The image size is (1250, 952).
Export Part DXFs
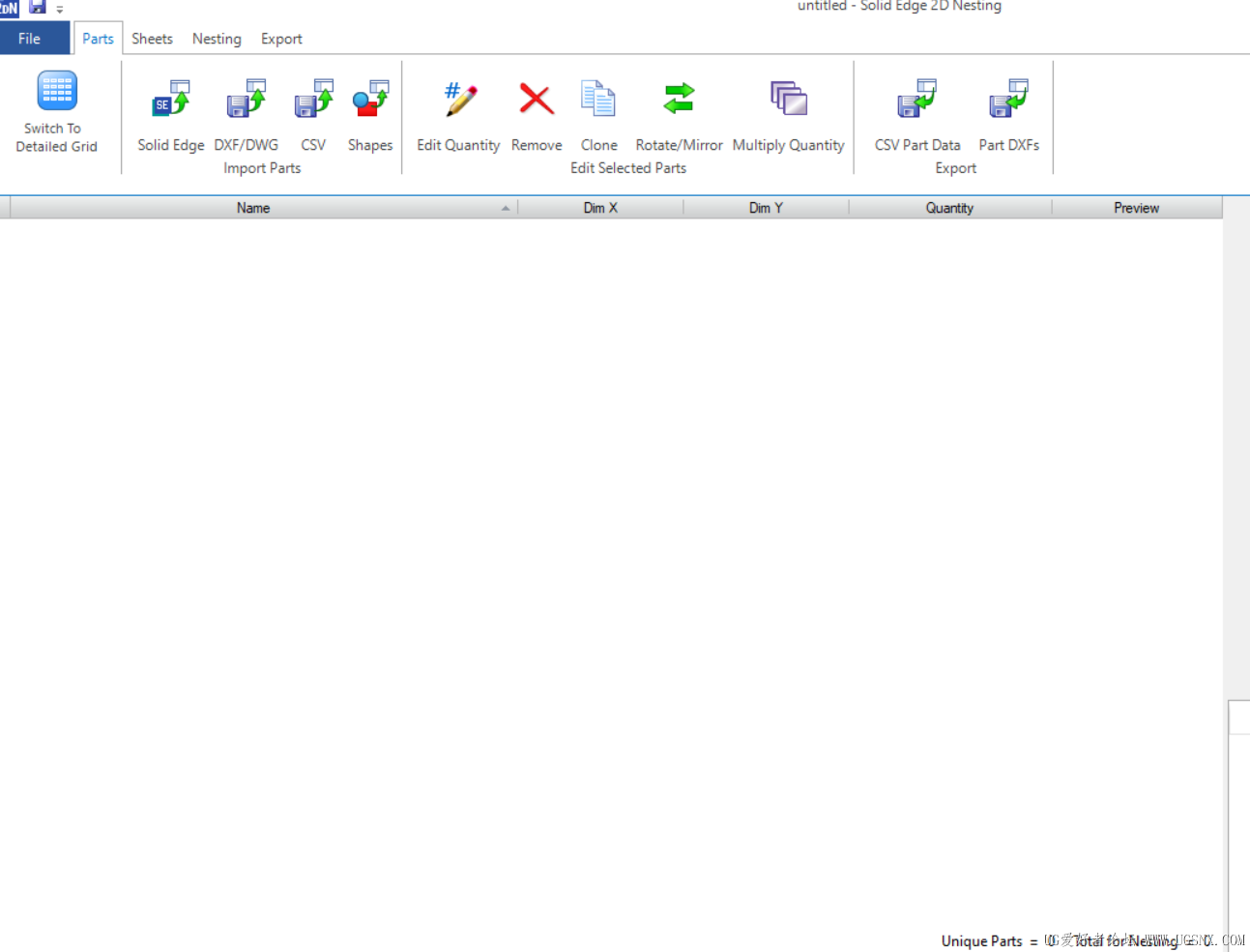tap(1009, 116)
